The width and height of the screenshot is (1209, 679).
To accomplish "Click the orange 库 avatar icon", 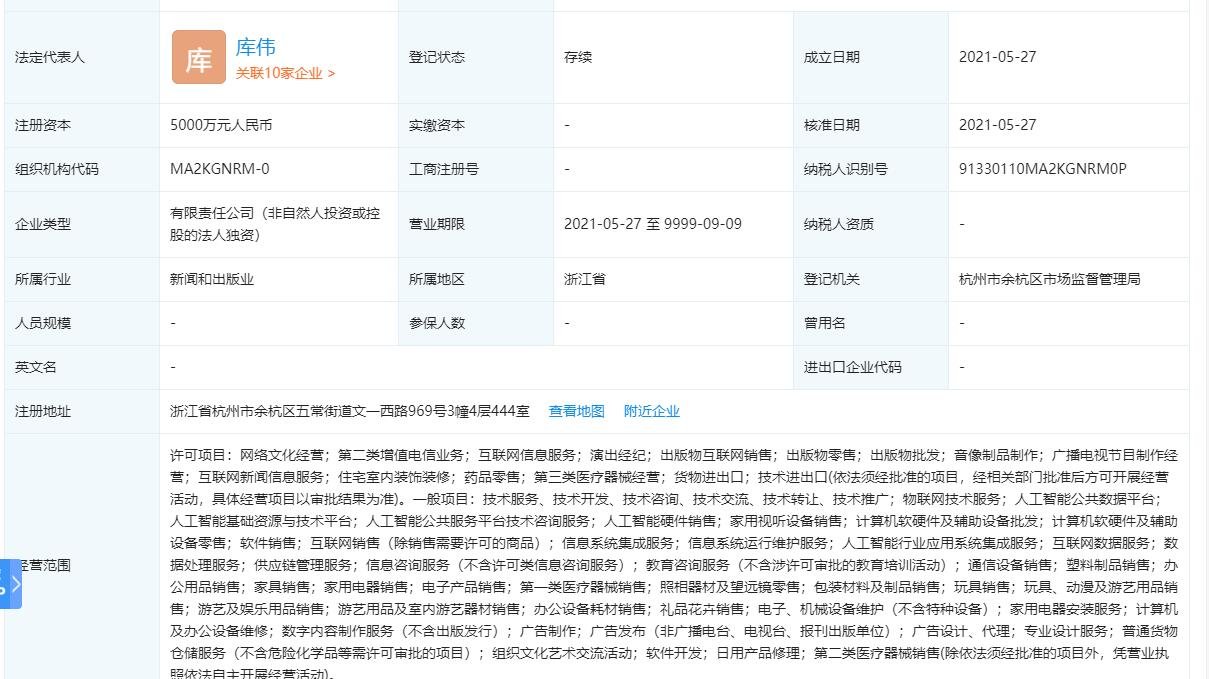I will (x=198, y=57).
